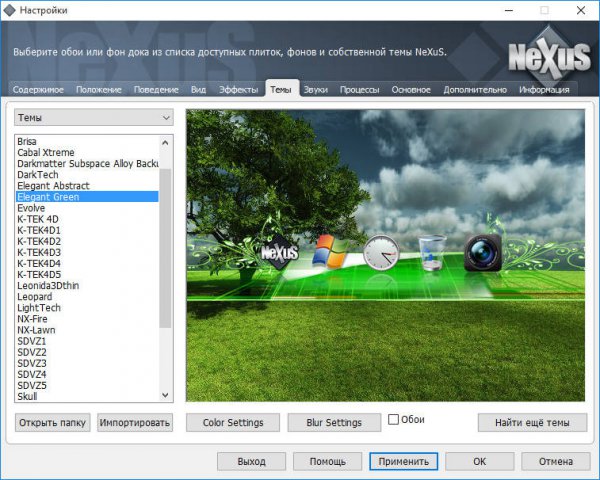
Task: Open the Эффекты tab
Action: tap(238, 90)
